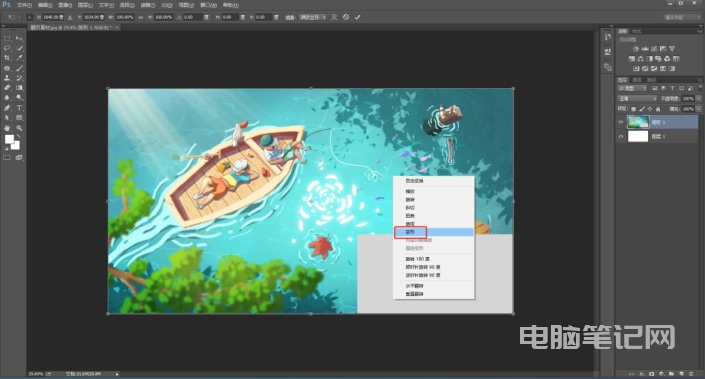Toggle lock transparent pixels
Viewport: 705px width, 379px height.
click(x=634, y=109)
